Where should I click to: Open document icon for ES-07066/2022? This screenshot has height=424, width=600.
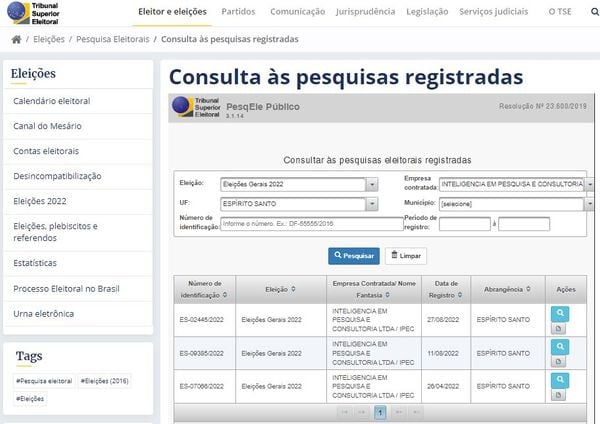[558, 395]
